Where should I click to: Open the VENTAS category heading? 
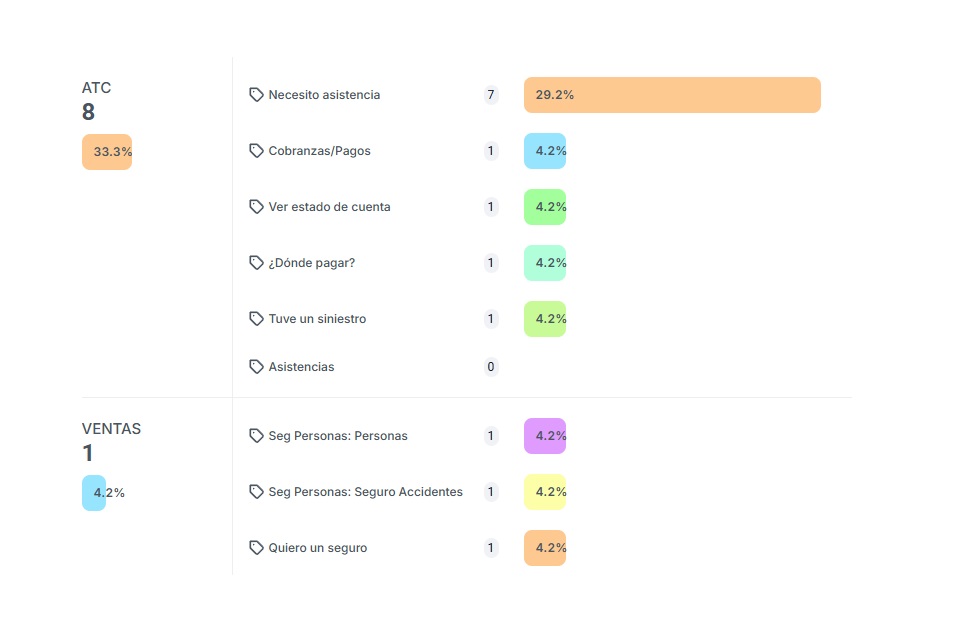(111, 429)
